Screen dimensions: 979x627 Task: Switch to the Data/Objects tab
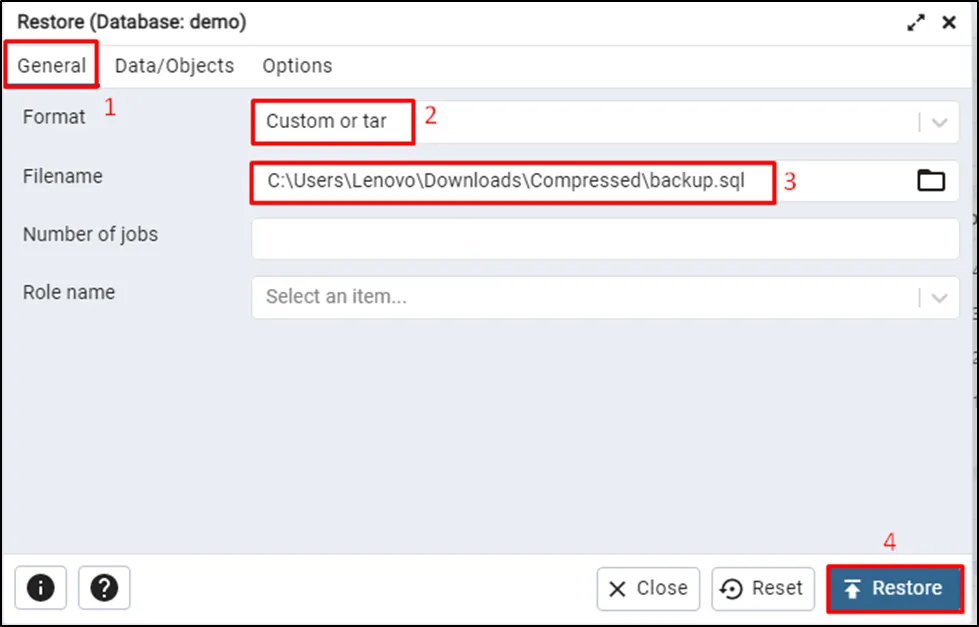coord(174,66)
